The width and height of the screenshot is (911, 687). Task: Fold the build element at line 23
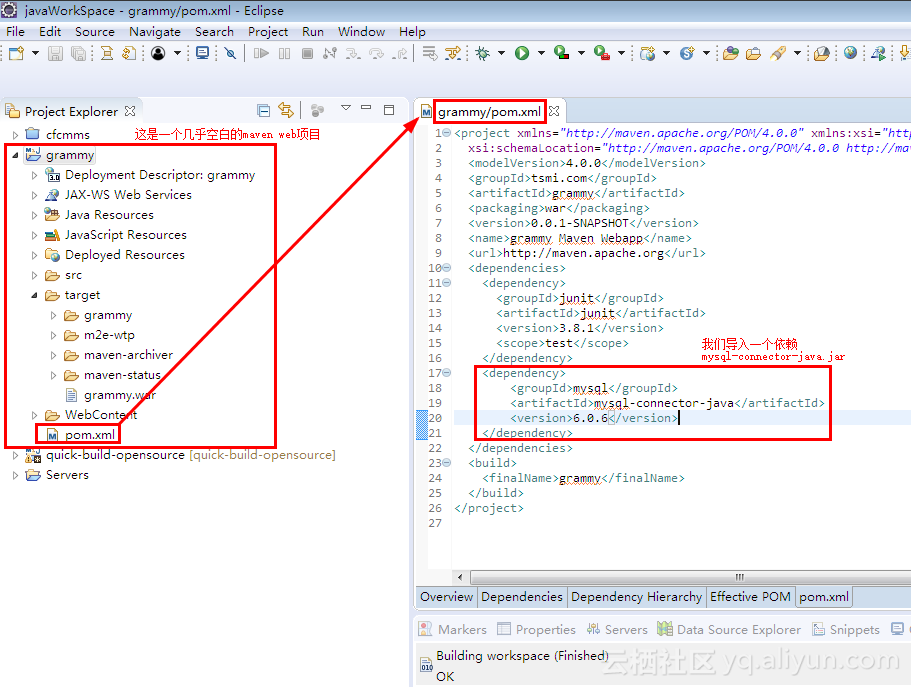tap(447, 463)
